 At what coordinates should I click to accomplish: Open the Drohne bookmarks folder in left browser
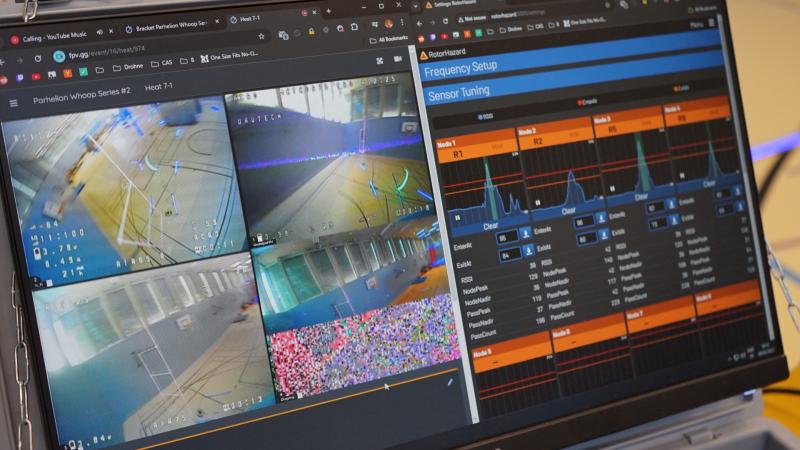128,67
